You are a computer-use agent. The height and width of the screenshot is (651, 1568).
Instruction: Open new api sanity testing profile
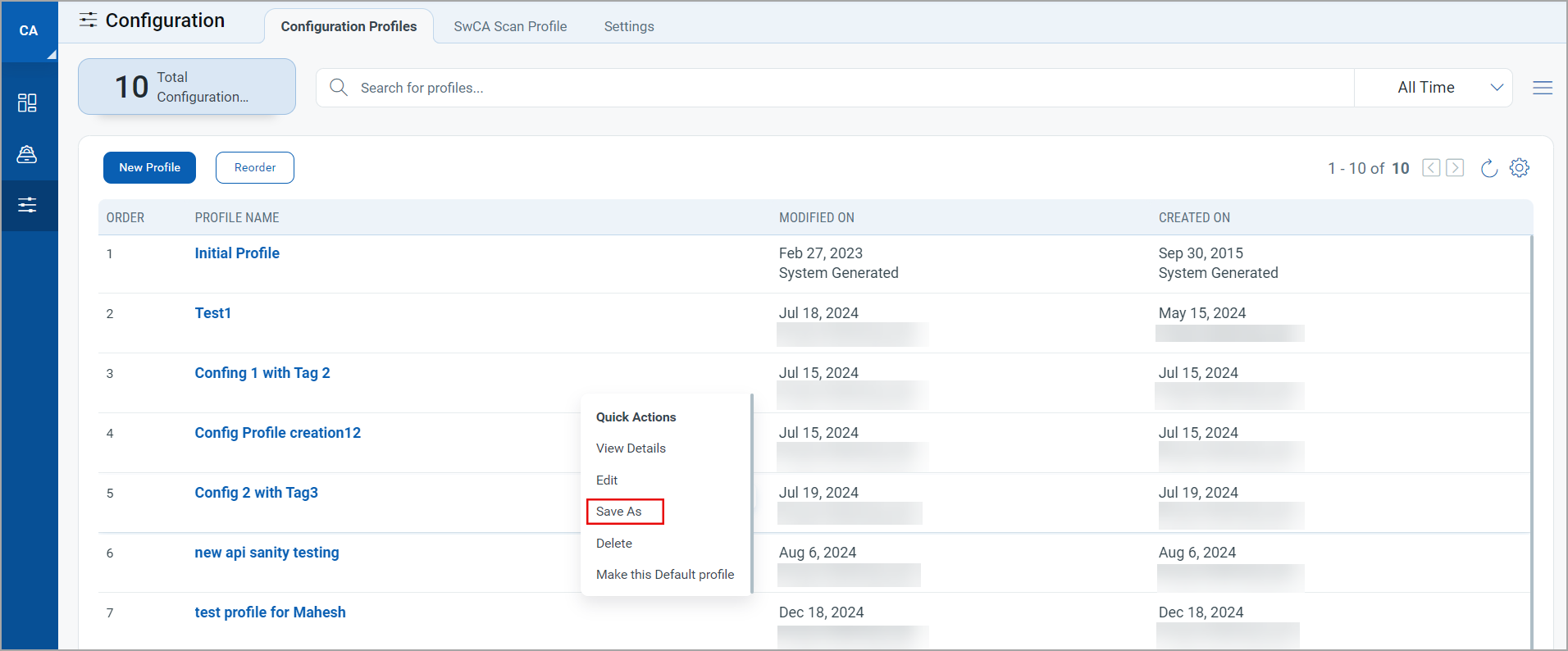click(x=267, y=553)
